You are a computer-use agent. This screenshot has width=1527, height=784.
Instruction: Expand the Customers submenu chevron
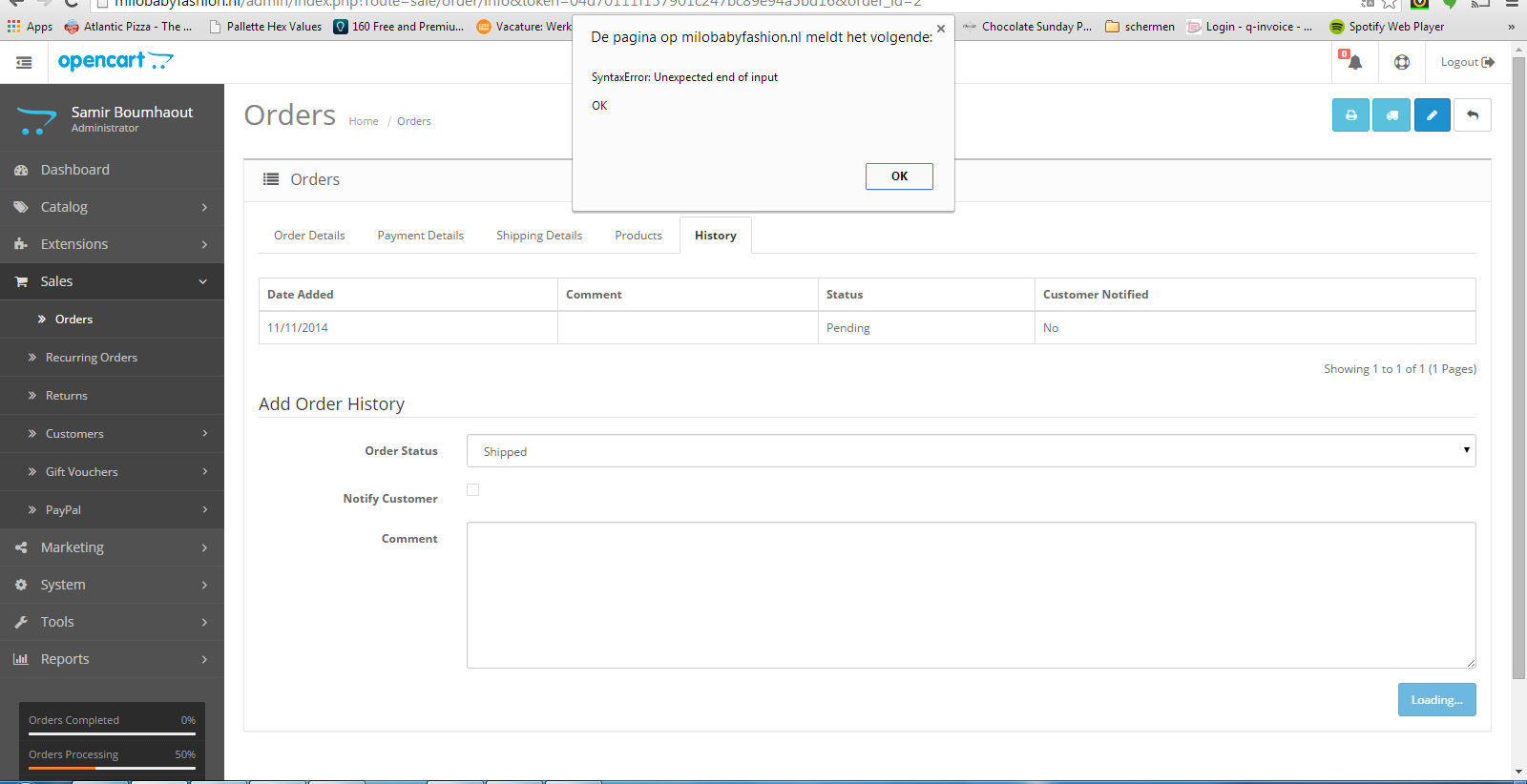[204, 434]
